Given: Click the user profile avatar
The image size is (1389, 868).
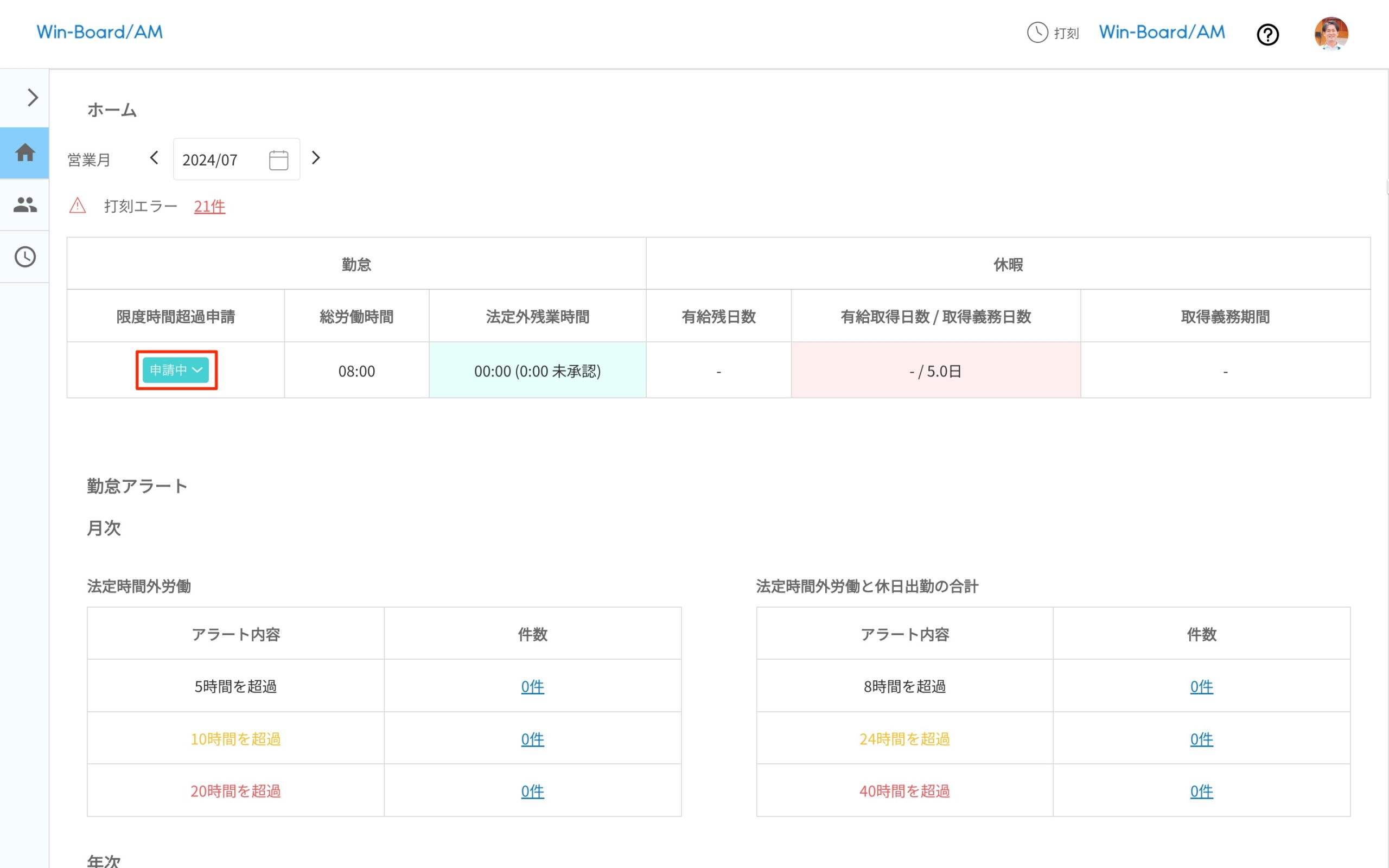Looking at the screenshot, I should click(x=1330, y=34).
